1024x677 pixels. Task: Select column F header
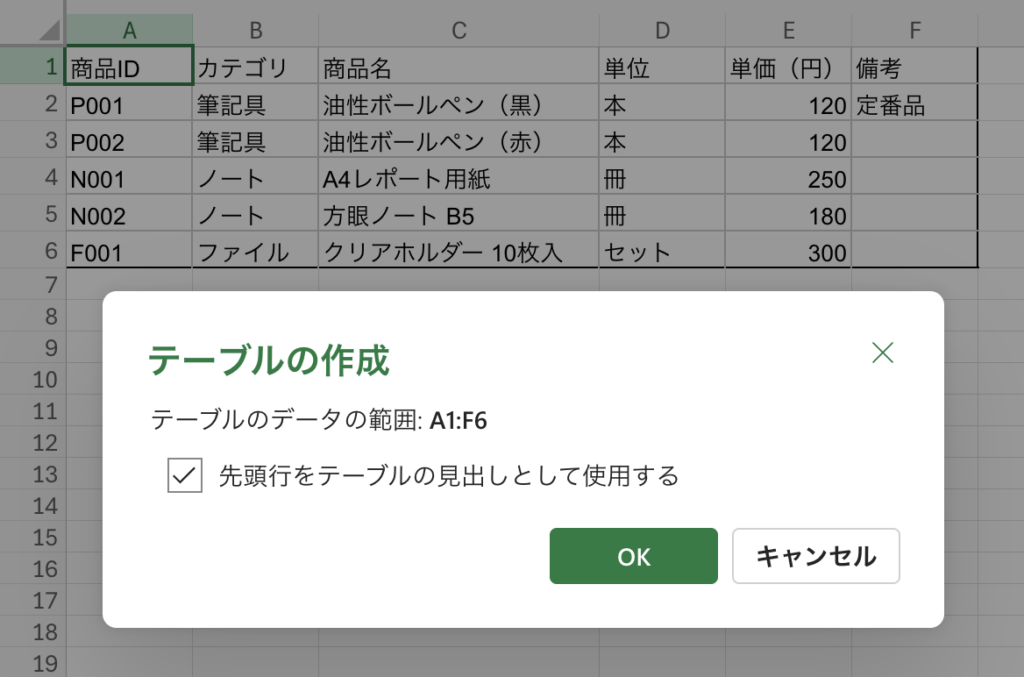(914, 30)
